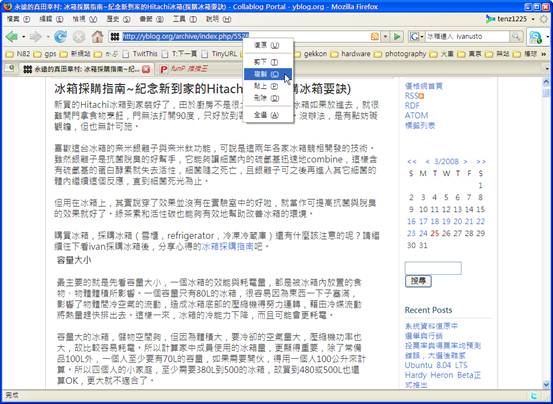Image resolution: width=553 pixels, height=404 pixels.
Task: Open the N82 bookmark folder
Action: (19, 54)
